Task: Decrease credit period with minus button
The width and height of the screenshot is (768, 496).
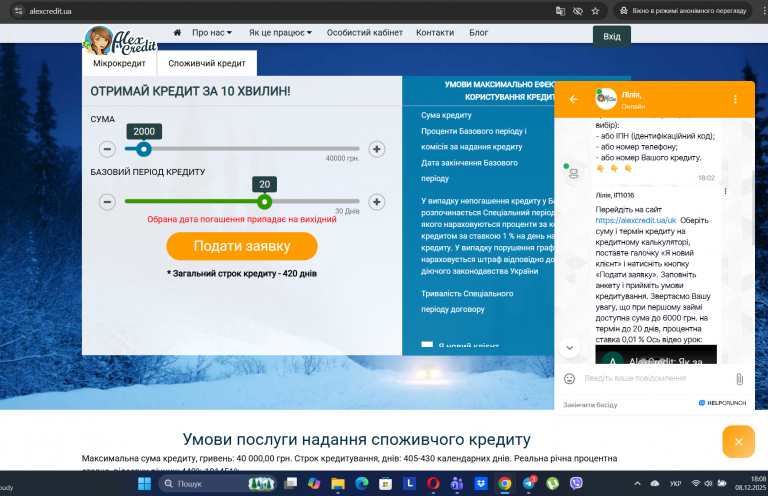Action: coord(107,202)
